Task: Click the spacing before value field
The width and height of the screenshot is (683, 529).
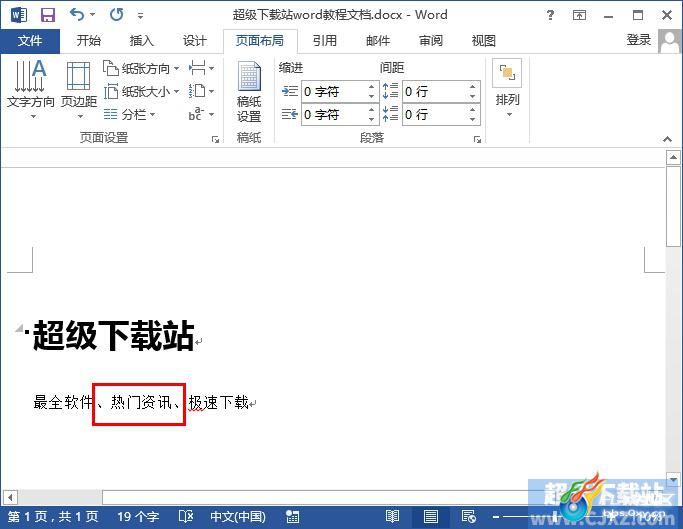Action: [x=434, y=92]
